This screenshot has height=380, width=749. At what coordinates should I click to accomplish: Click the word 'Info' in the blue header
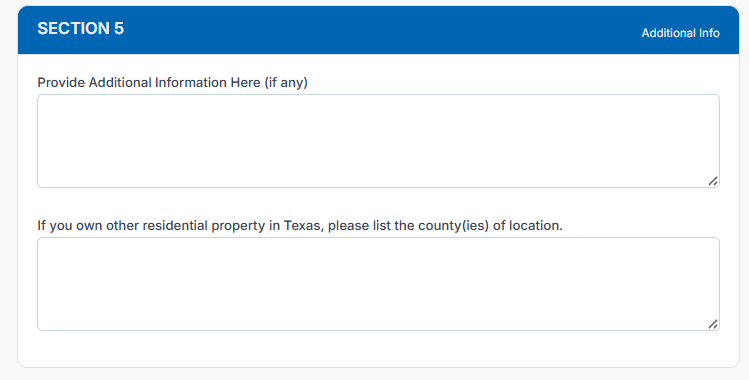tap(709, 33)
